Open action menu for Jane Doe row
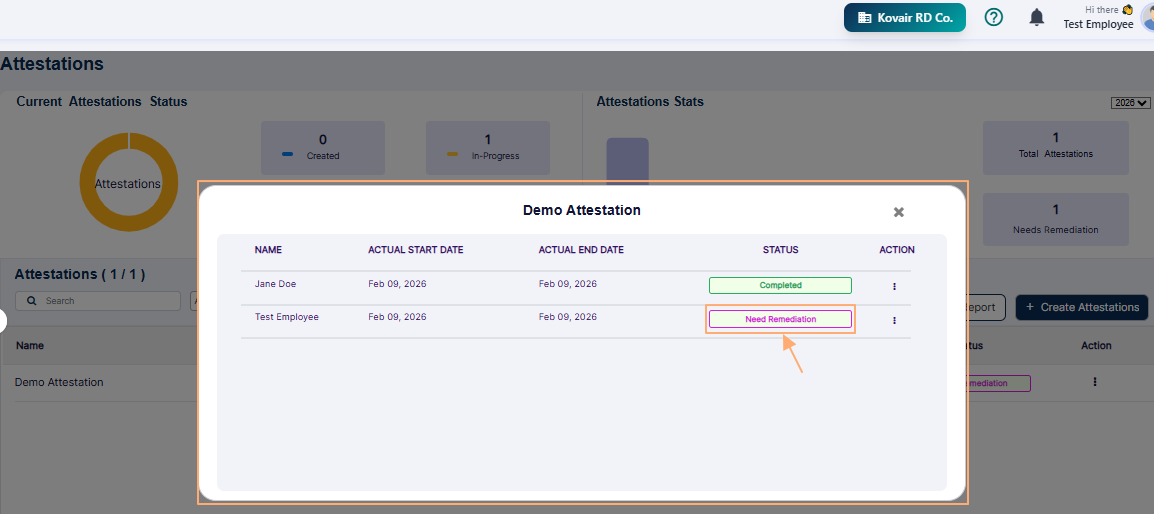Viewport: 1154px width, 514px height. 894,286
